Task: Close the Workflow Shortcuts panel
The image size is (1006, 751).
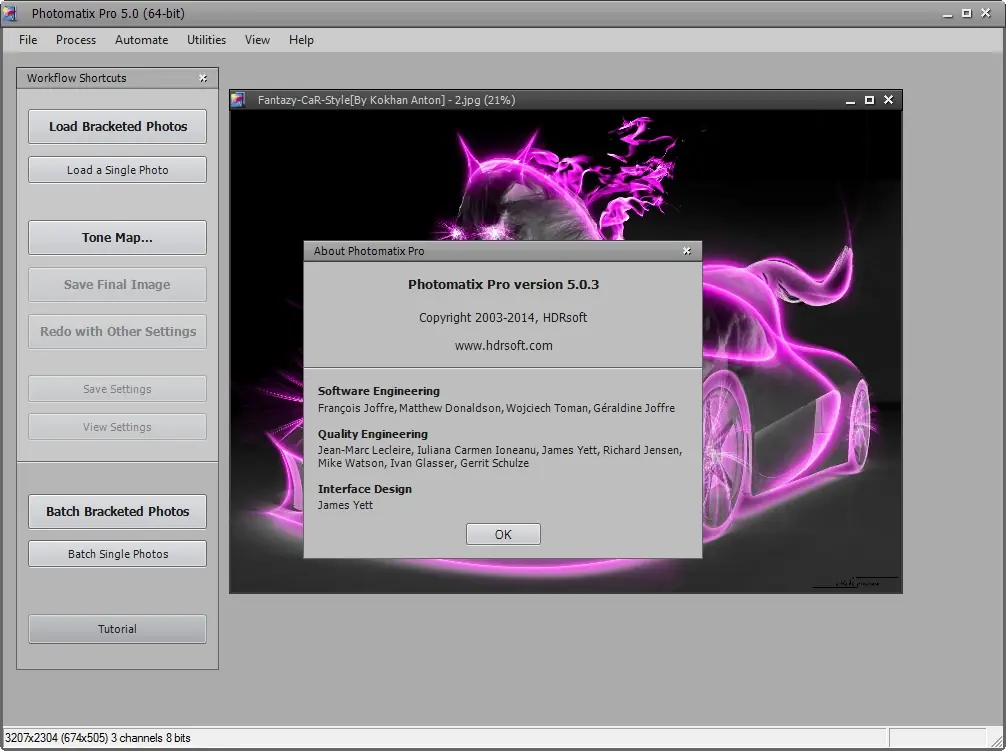Action: coord(203,78)
